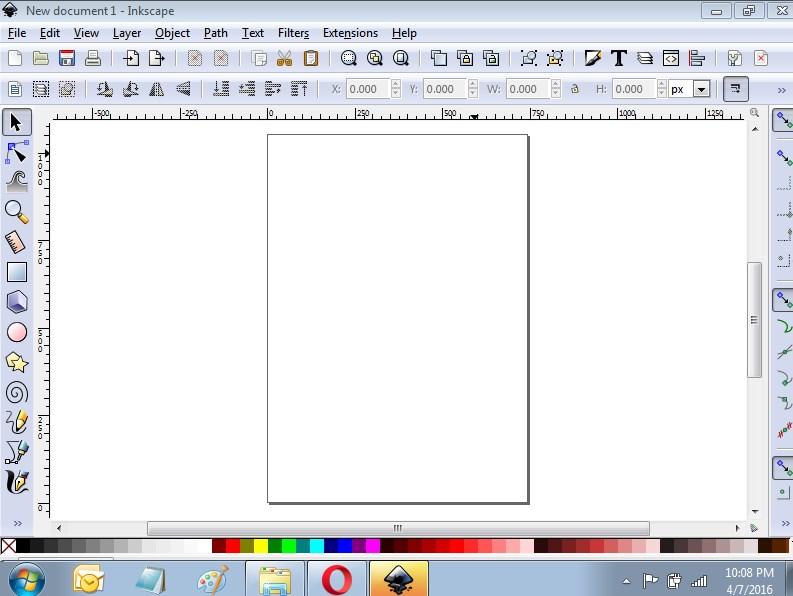Pick the cyan palette swatch
The image size is (793, 596).
(x=317, y=546)
